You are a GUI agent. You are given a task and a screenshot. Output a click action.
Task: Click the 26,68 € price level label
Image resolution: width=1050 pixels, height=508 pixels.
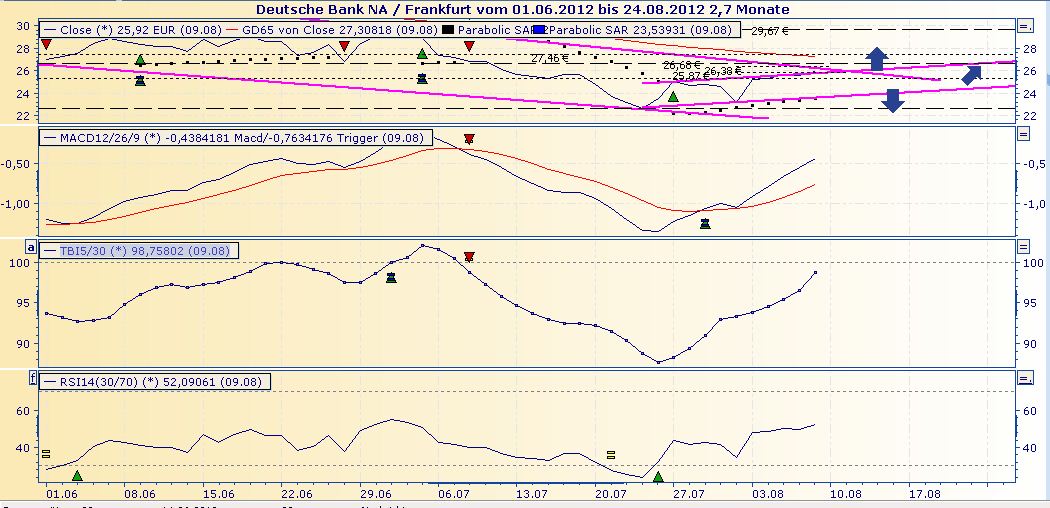pyautogui.click(x=682, y=65)
